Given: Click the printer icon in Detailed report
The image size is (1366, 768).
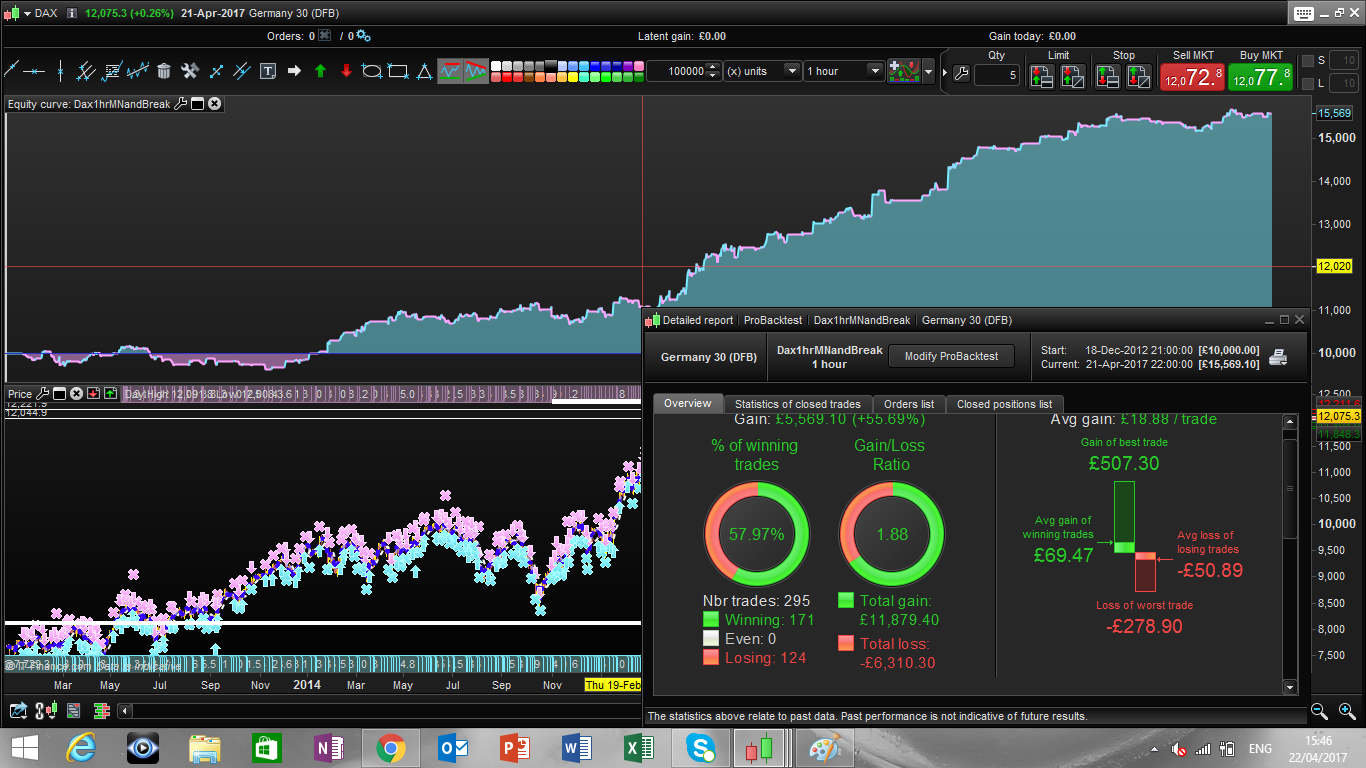Looking at the screenshot, I should pyautogui.click(x=1278, y=357).
